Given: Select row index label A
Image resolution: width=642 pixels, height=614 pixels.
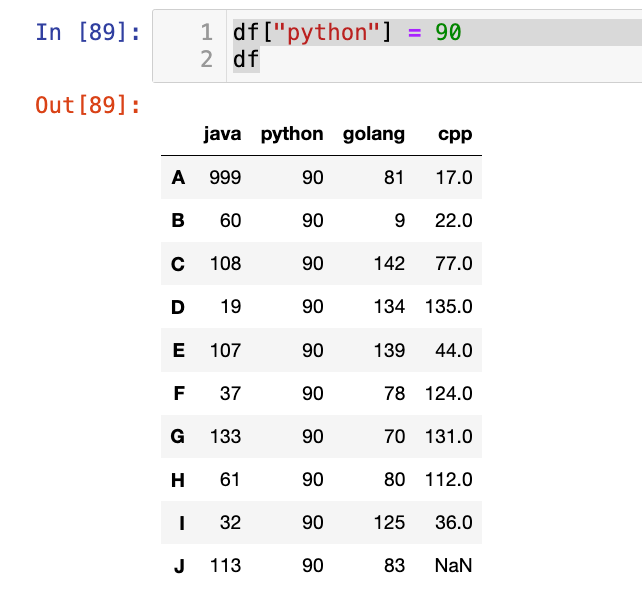Looking at the screenshot, I should click(x=178, y=178).
